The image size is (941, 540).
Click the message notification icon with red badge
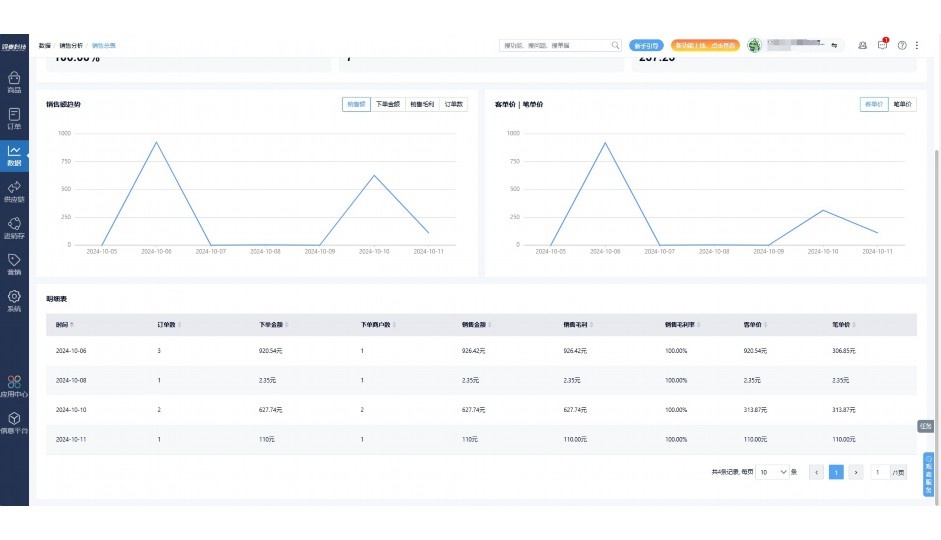click(x=882, y=45)
